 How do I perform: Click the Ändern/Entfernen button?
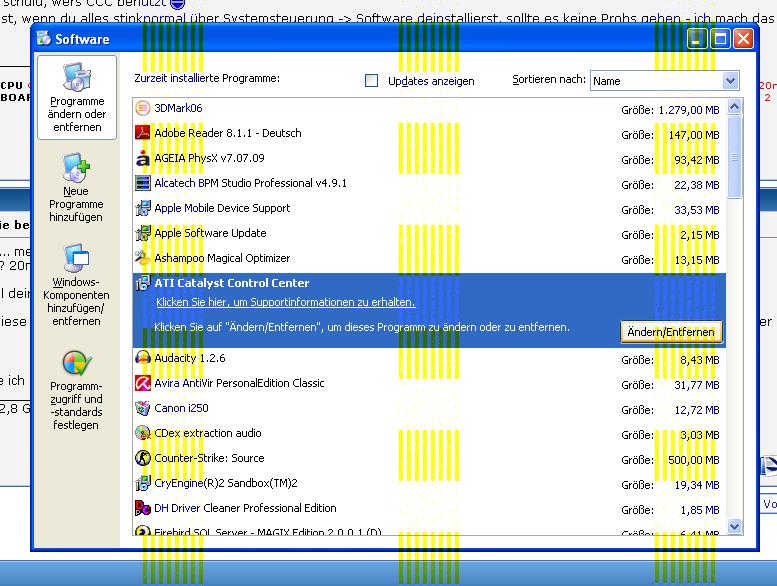[x=670, y=331]
